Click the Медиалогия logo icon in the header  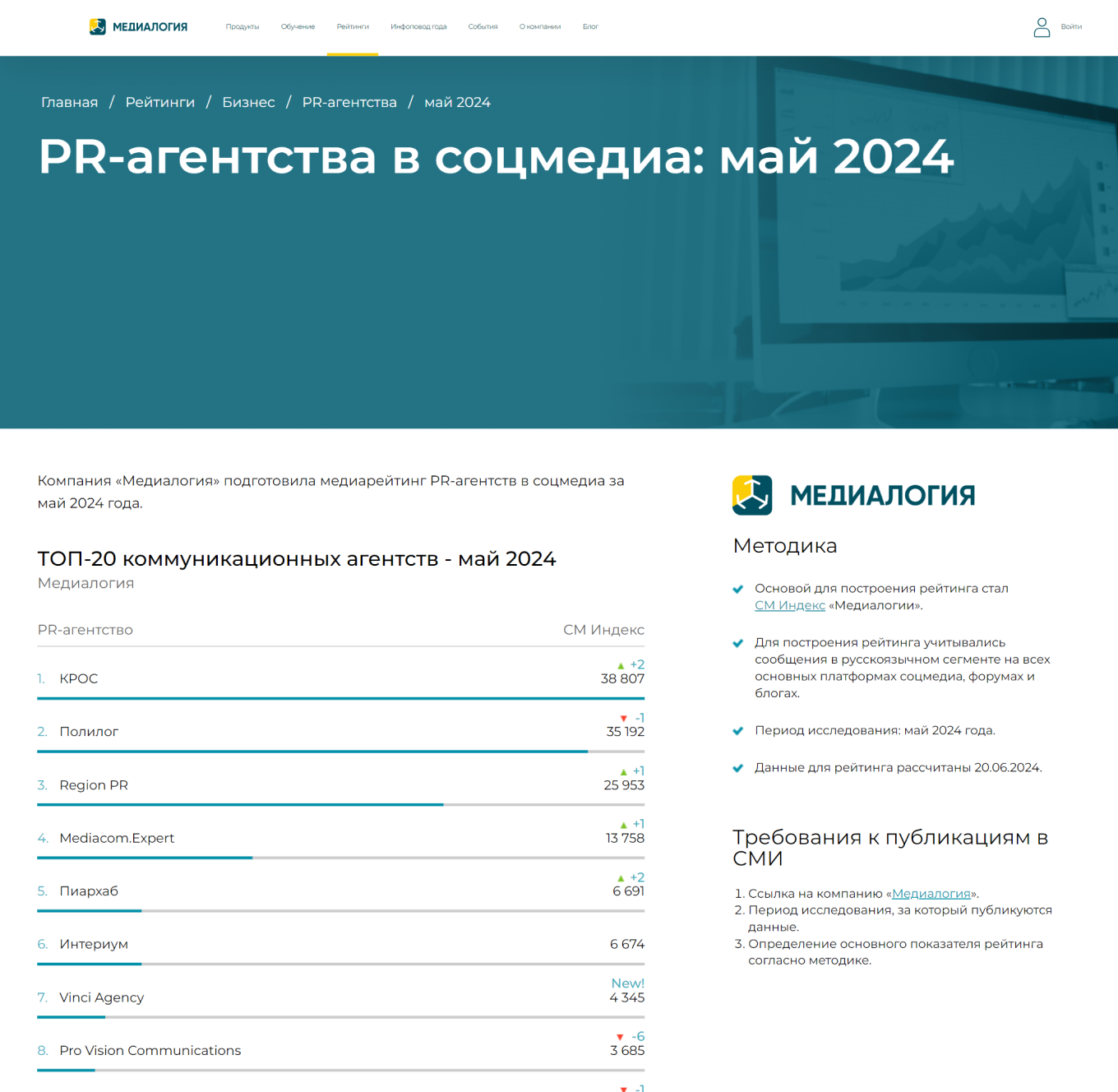(x=98, y=25)
